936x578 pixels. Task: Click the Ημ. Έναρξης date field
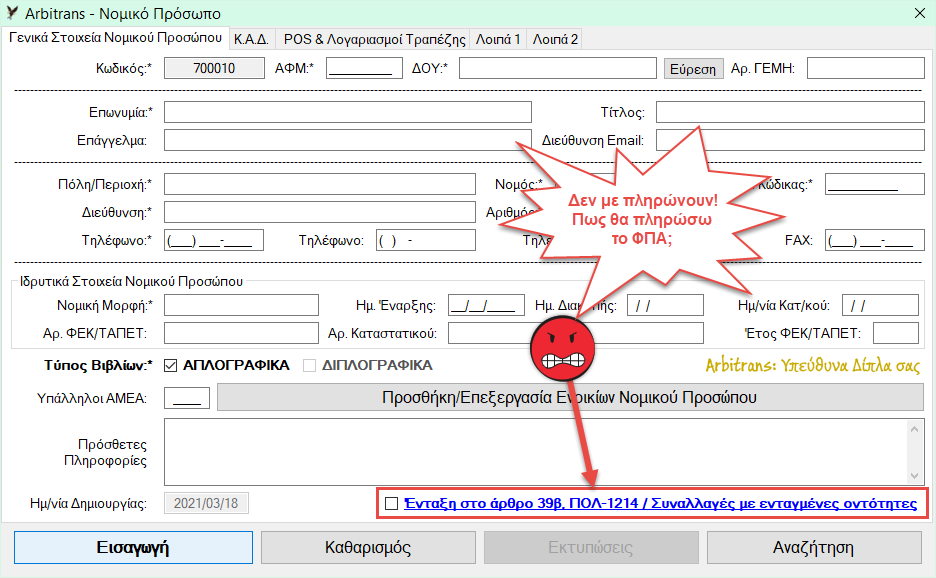pyautogui.click(x=486, y=305)
